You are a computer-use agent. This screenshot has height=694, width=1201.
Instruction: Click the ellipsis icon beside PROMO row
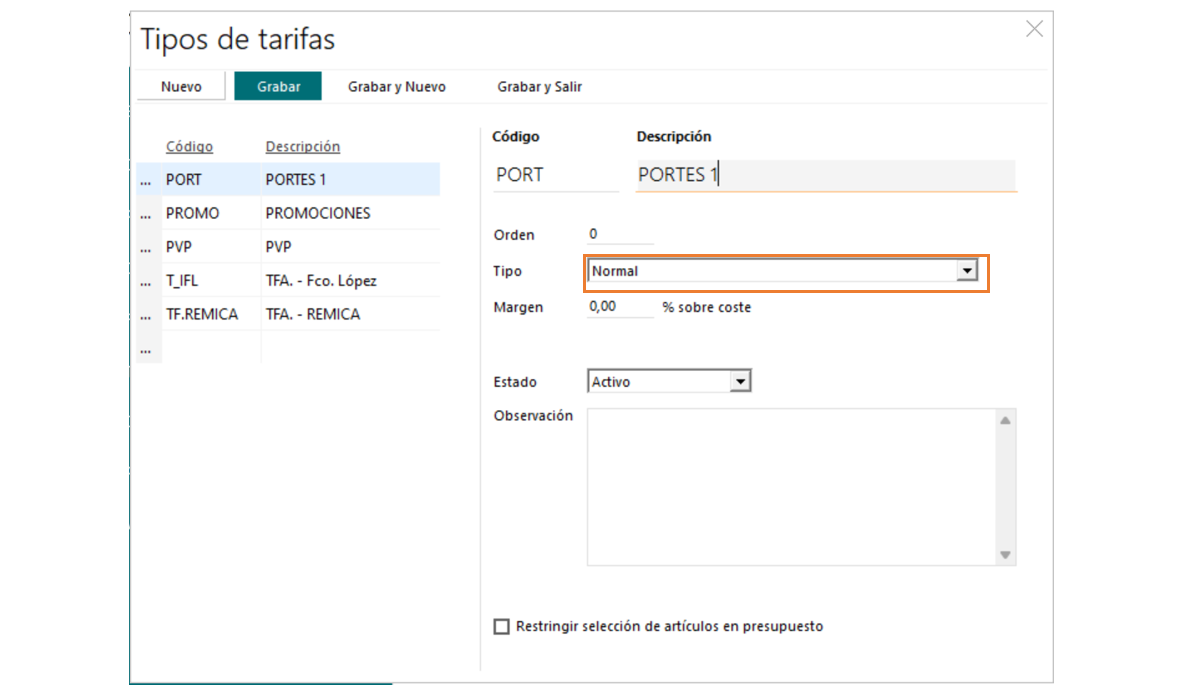[146, 214]
